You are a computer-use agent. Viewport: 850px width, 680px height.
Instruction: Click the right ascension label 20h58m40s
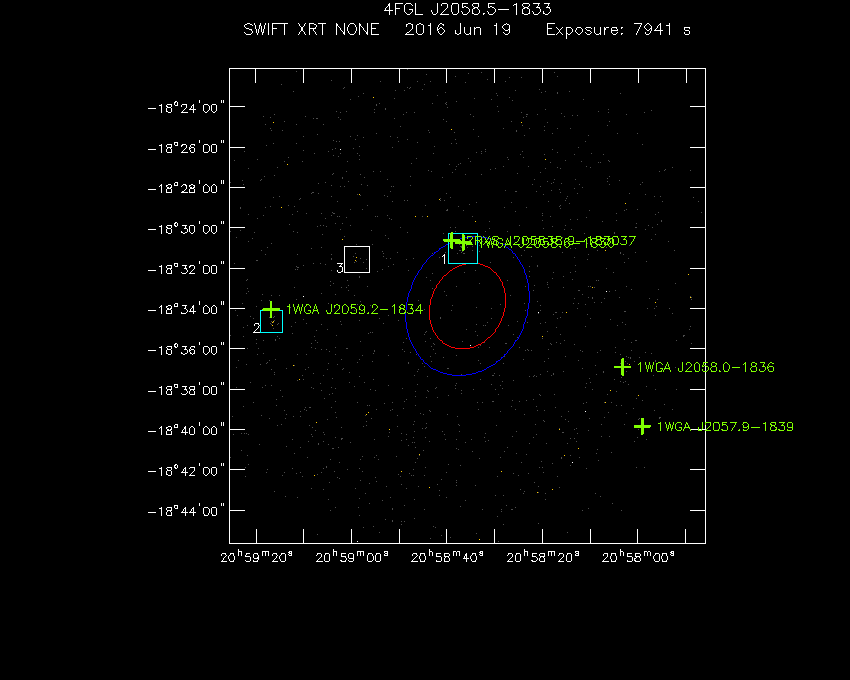447,557
